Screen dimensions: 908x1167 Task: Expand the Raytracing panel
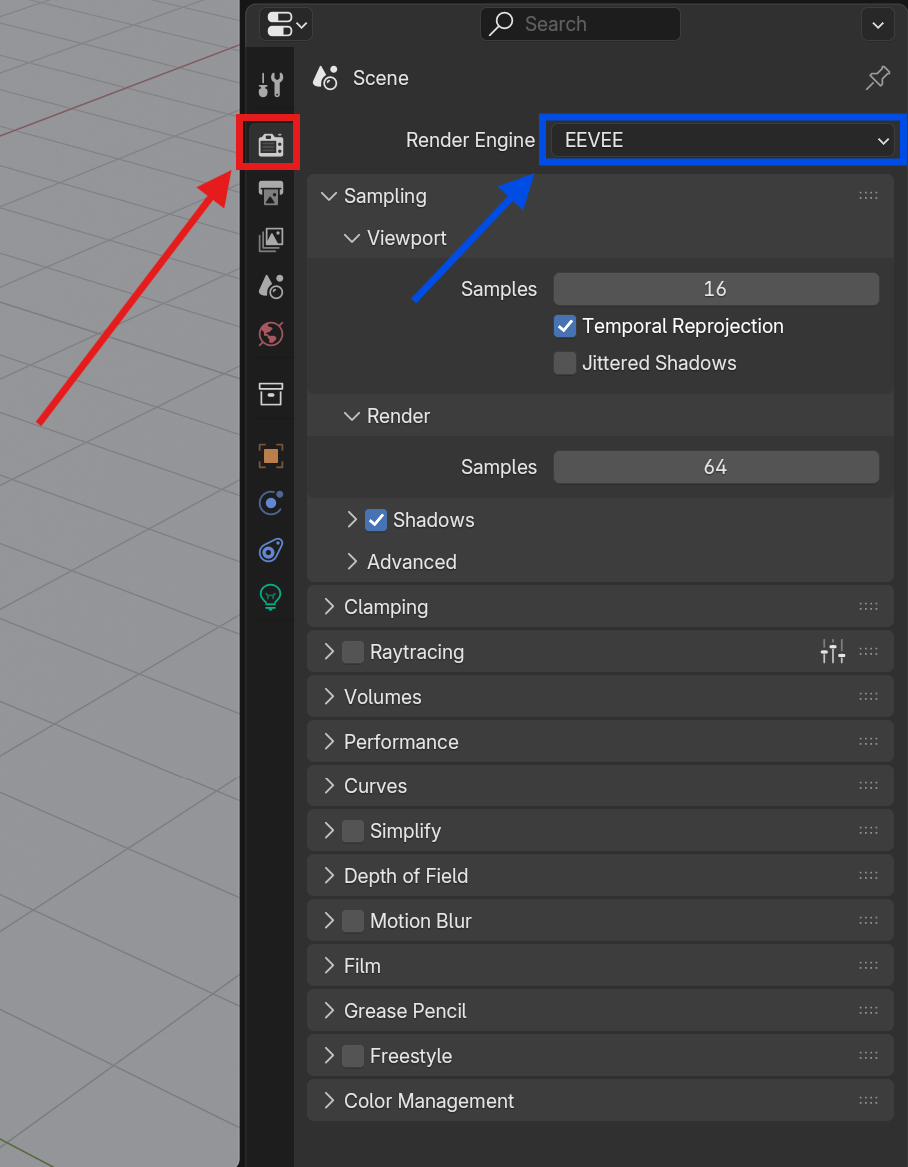329,652
